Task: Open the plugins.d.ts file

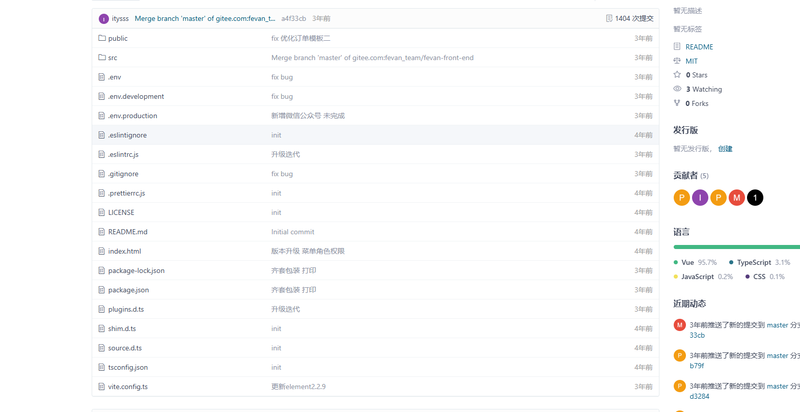Action: (126, 309)
